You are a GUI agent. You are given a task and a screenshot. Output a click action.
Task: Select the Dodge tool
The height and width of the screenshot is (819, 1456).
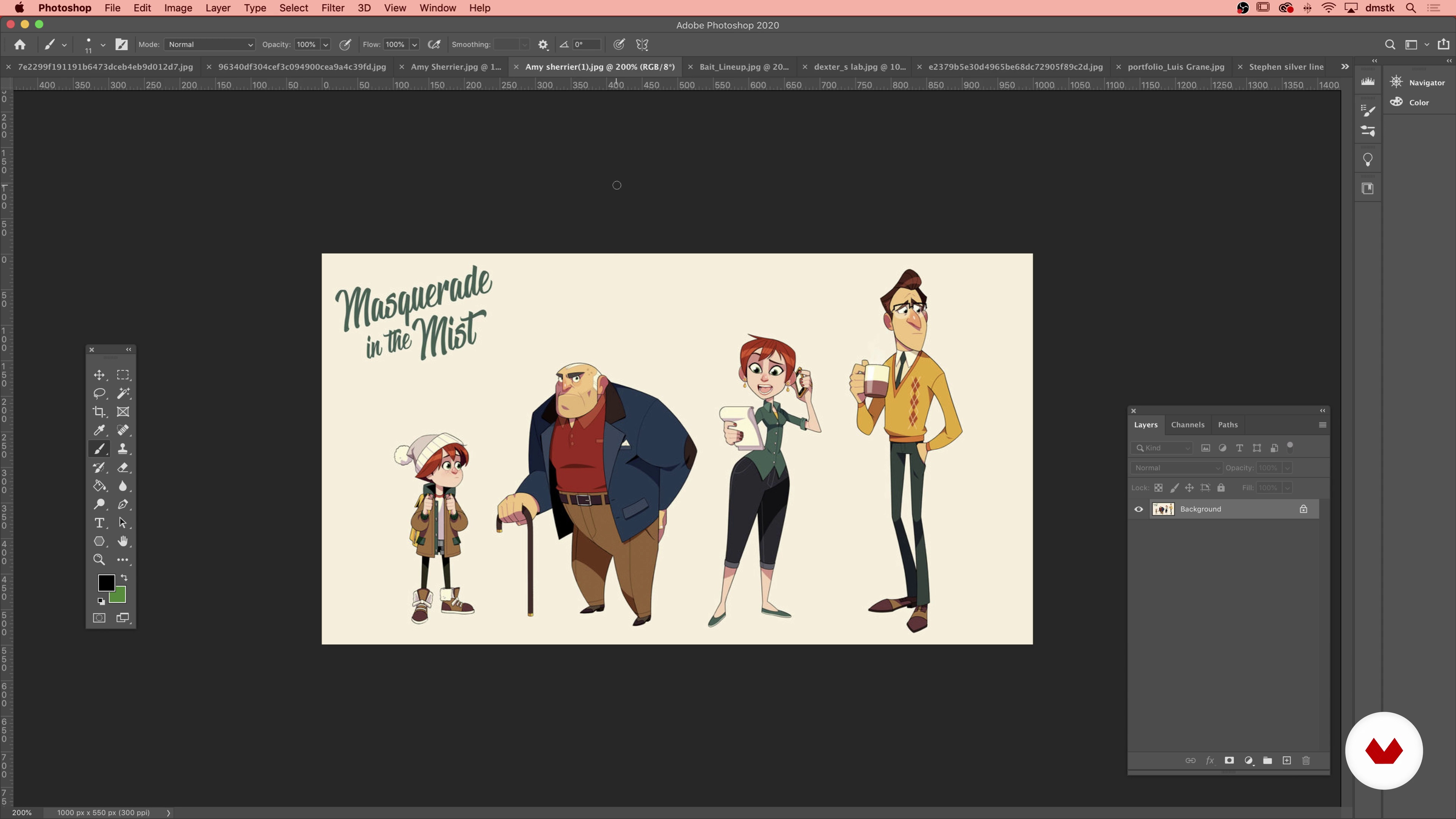[99, 504]
